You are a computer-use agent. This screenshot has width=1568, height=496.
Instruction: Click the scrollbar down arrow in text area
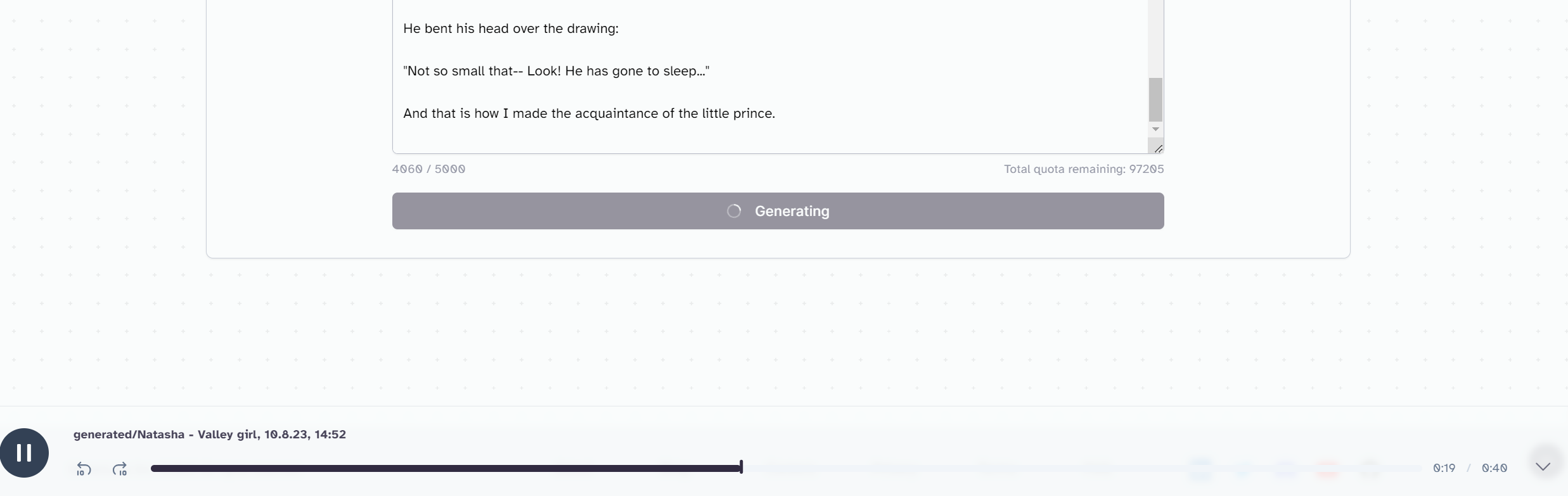[x=1155, y=129]
